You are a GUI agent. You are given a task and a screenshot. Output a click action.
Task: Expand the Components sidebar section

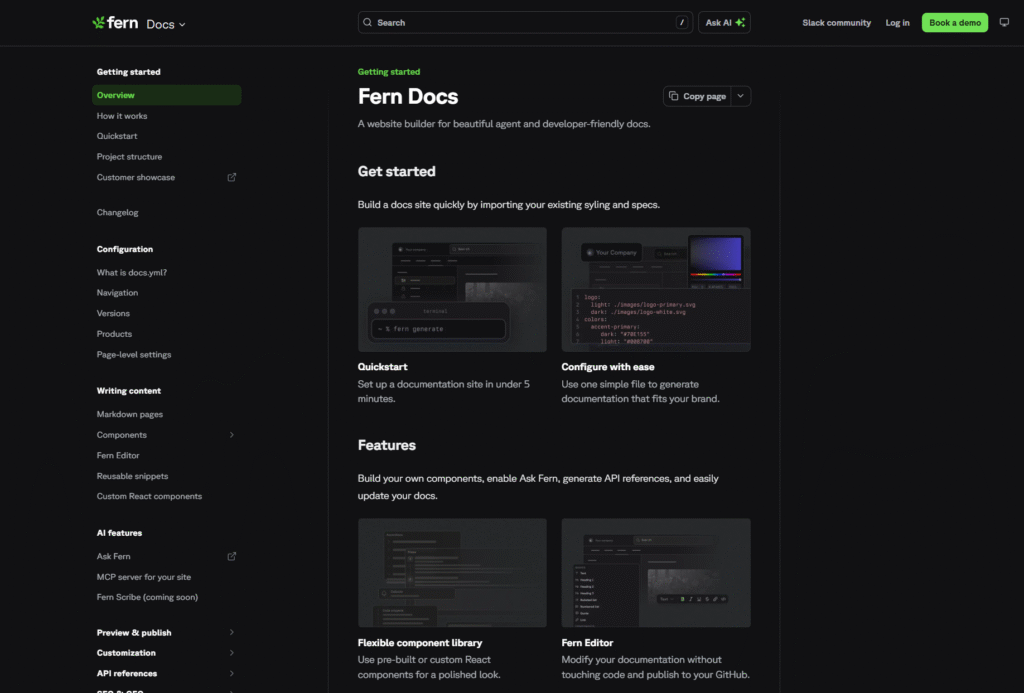click(232, 435)
